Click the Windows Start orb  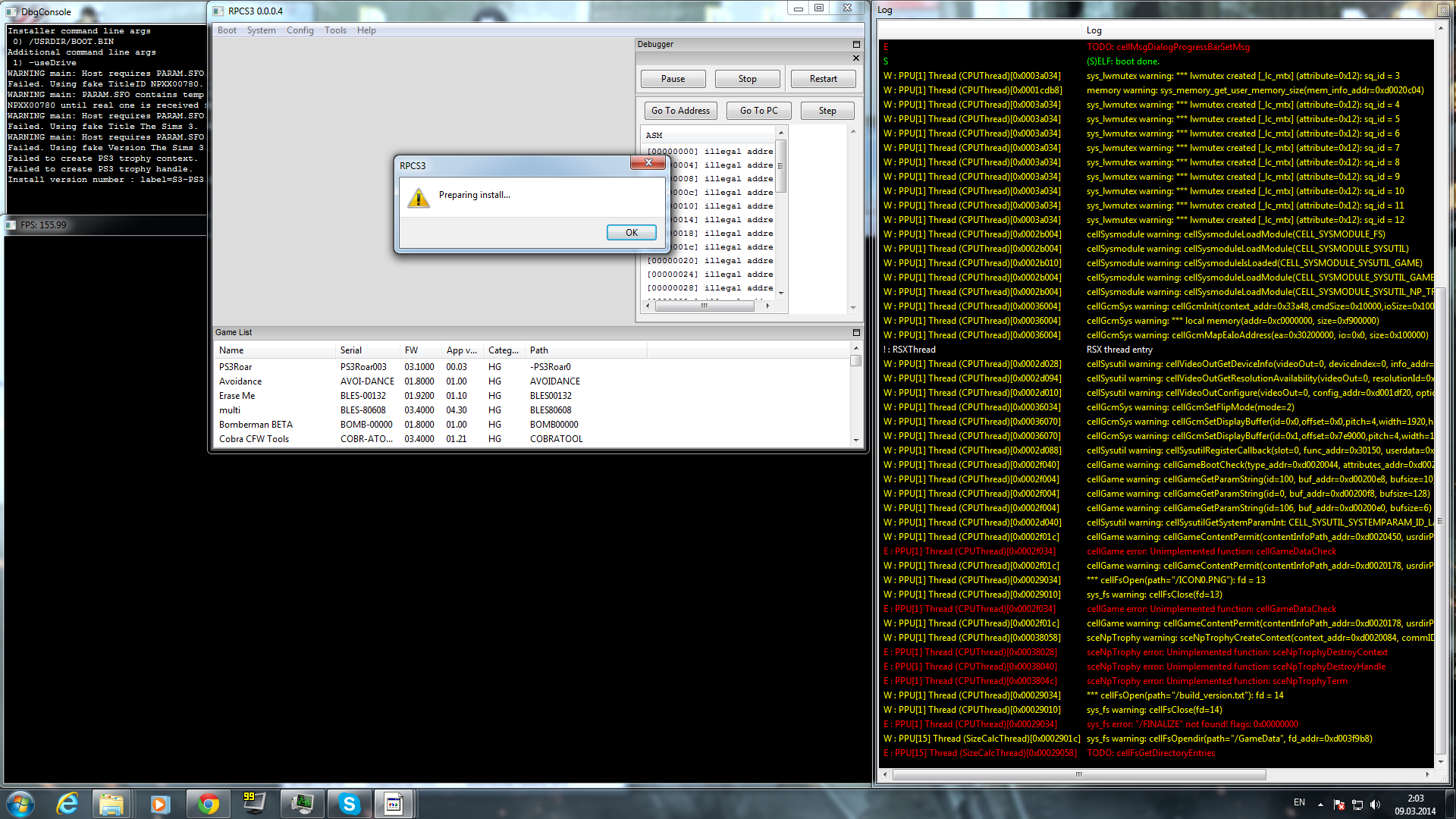tap(20, 804)
